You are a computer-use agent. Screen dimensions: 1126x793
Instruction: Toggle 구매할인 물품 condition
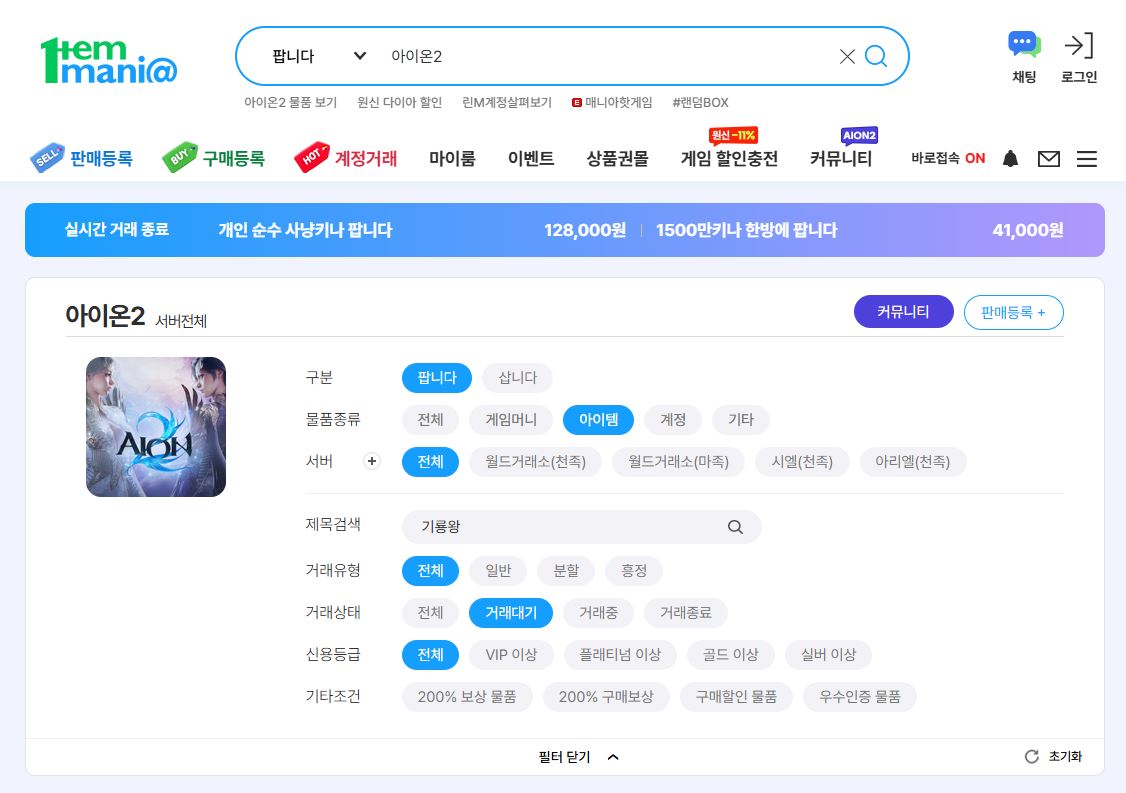point(736,697)
